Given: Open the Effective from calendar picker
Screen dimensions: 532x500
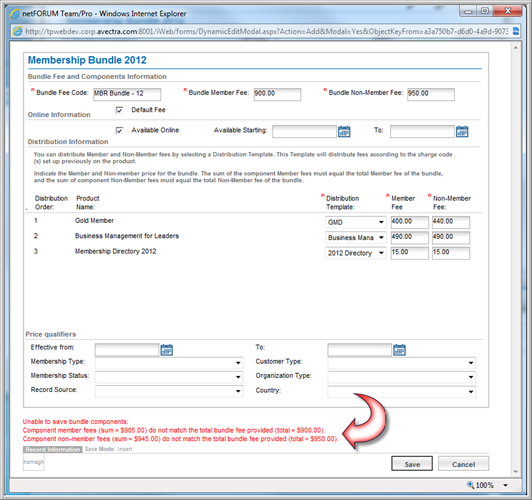Looking at the screenshot, I should click(x=167, y=350).
